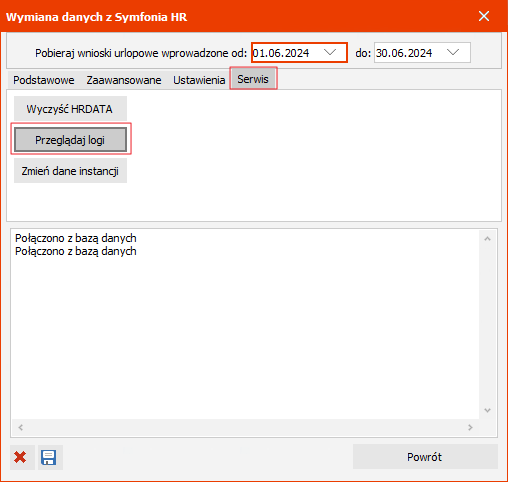Expand the end date dropdown arrow
The width and height of the screenshot is (508, 482).
[453, 52]
